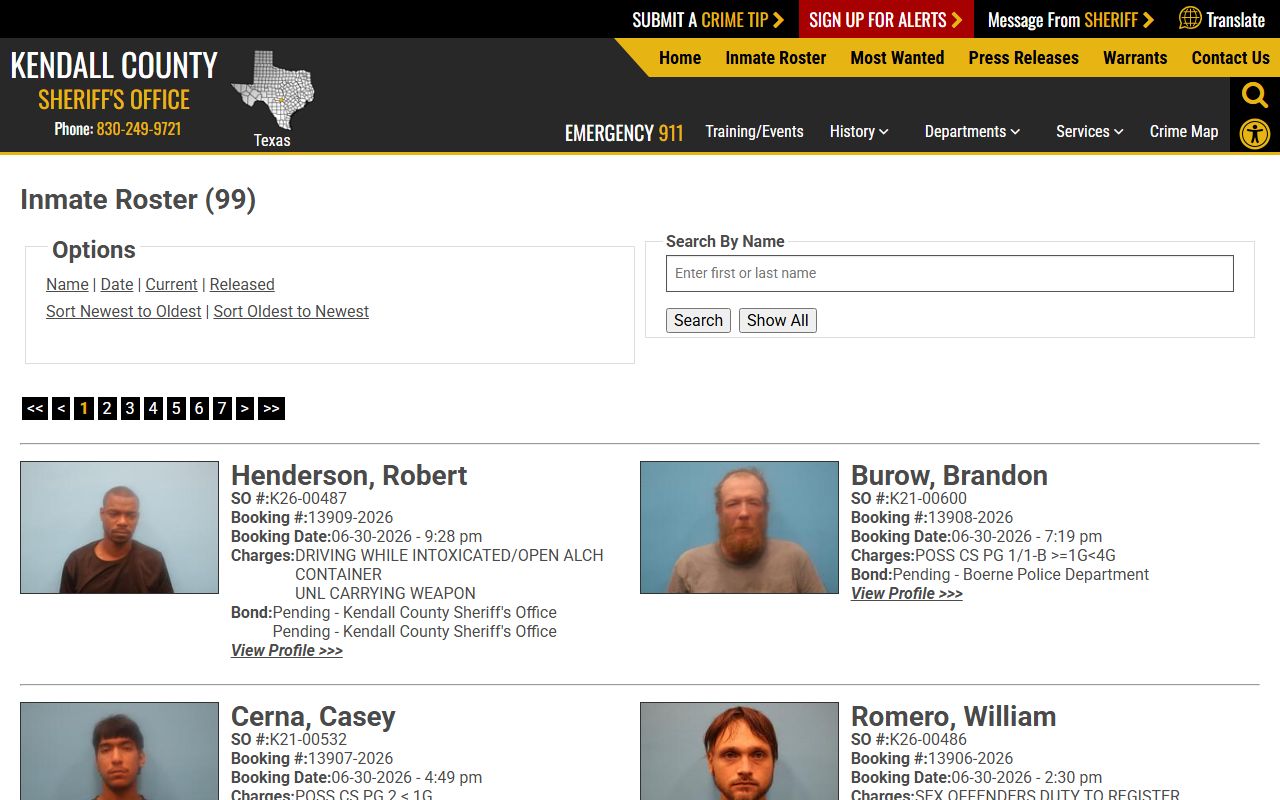The width and height of the screenshot is (1280, 800).
Task: Sort roster by Date
Action: [x=117, y=284]
